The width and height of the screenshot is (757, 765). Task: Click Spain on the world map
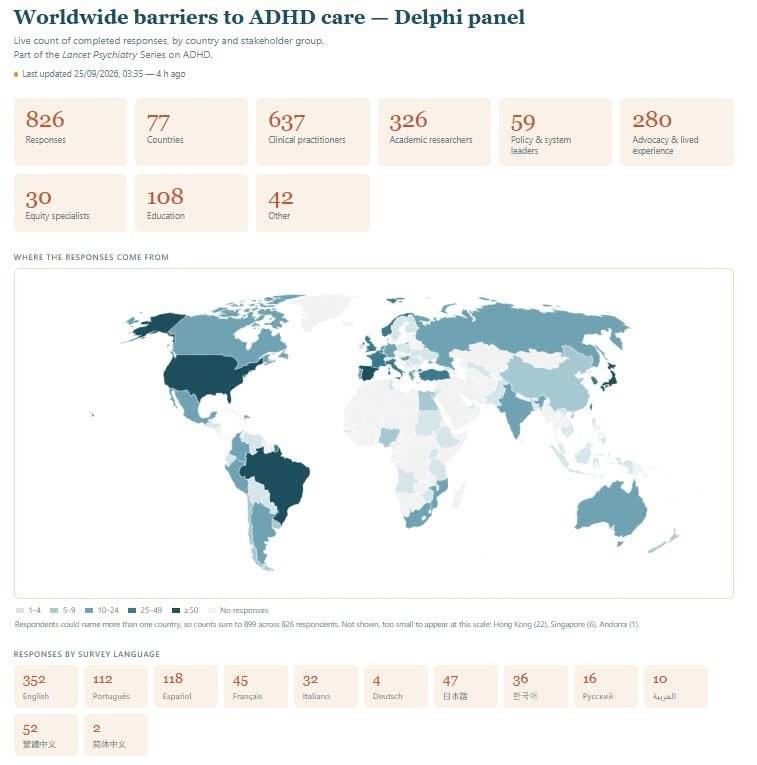tap(369, 373)
